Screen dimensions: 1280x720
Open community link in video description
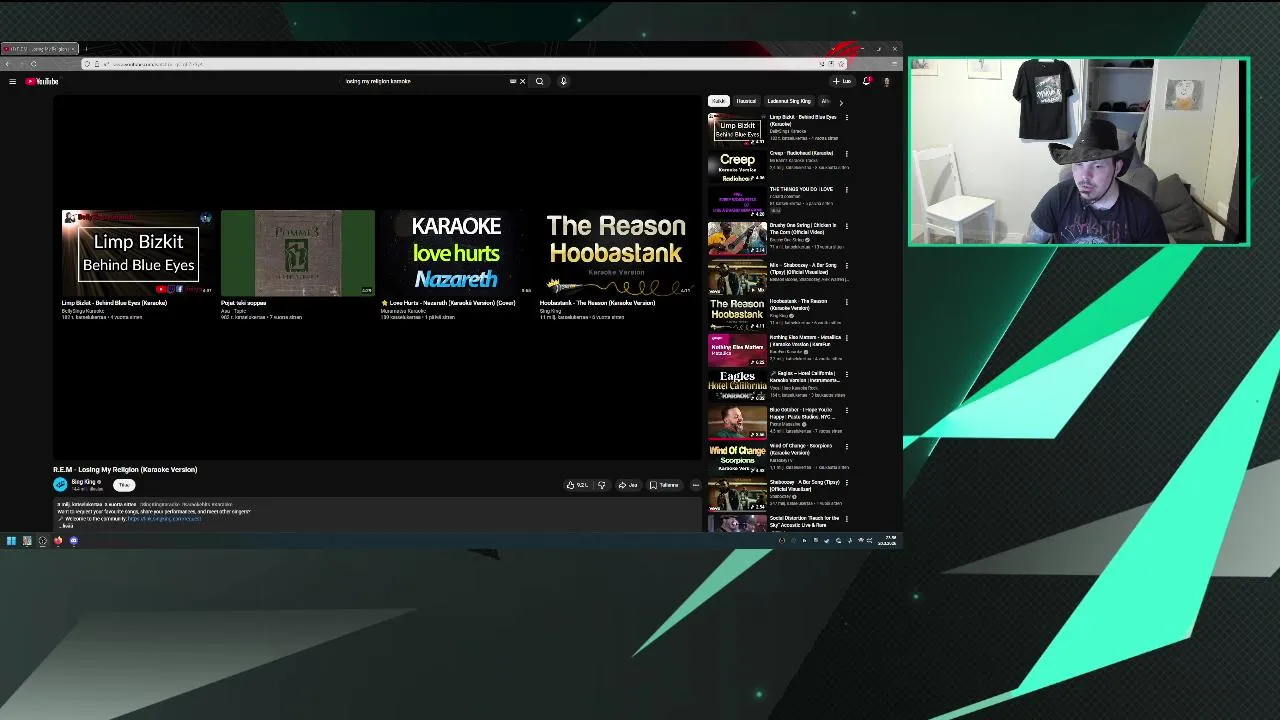pyautogui.click(x=164, y=518)
